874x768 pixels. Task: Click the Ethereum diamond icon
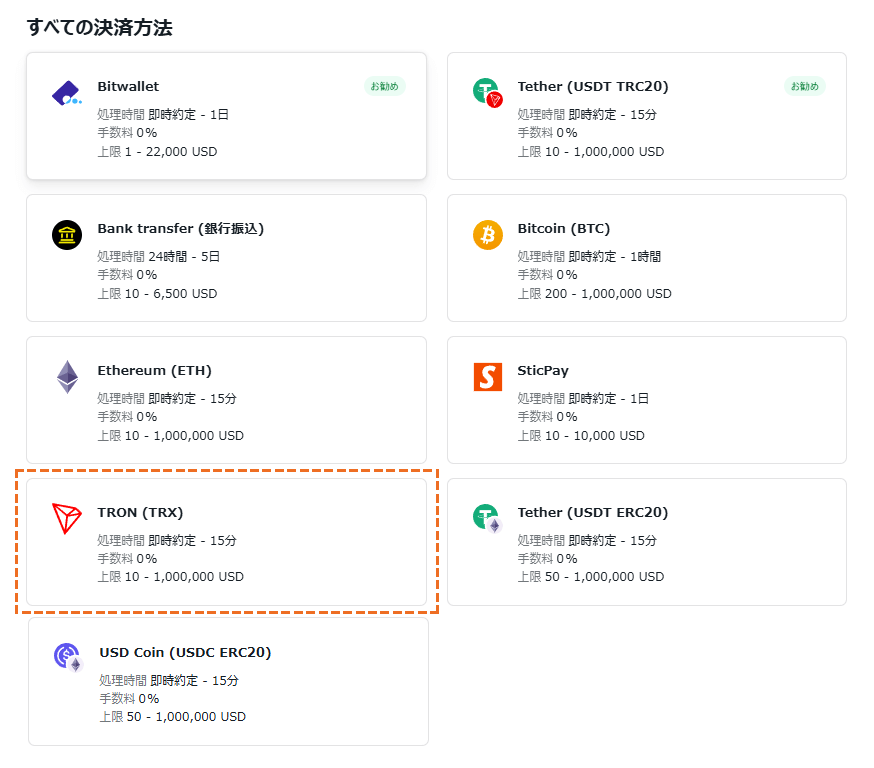[x=67, y=377]
